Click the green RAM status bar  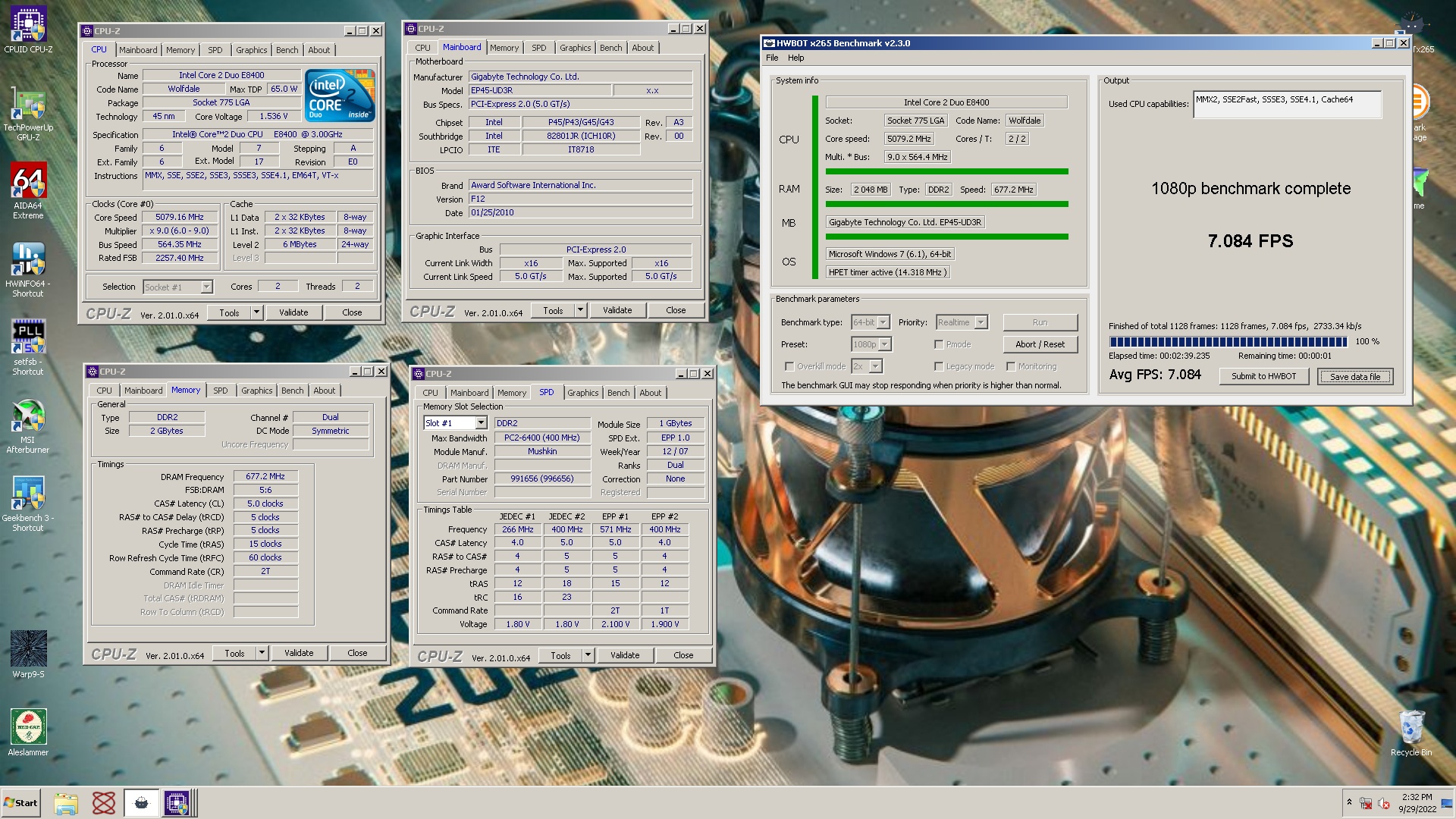tap(946, 204)
